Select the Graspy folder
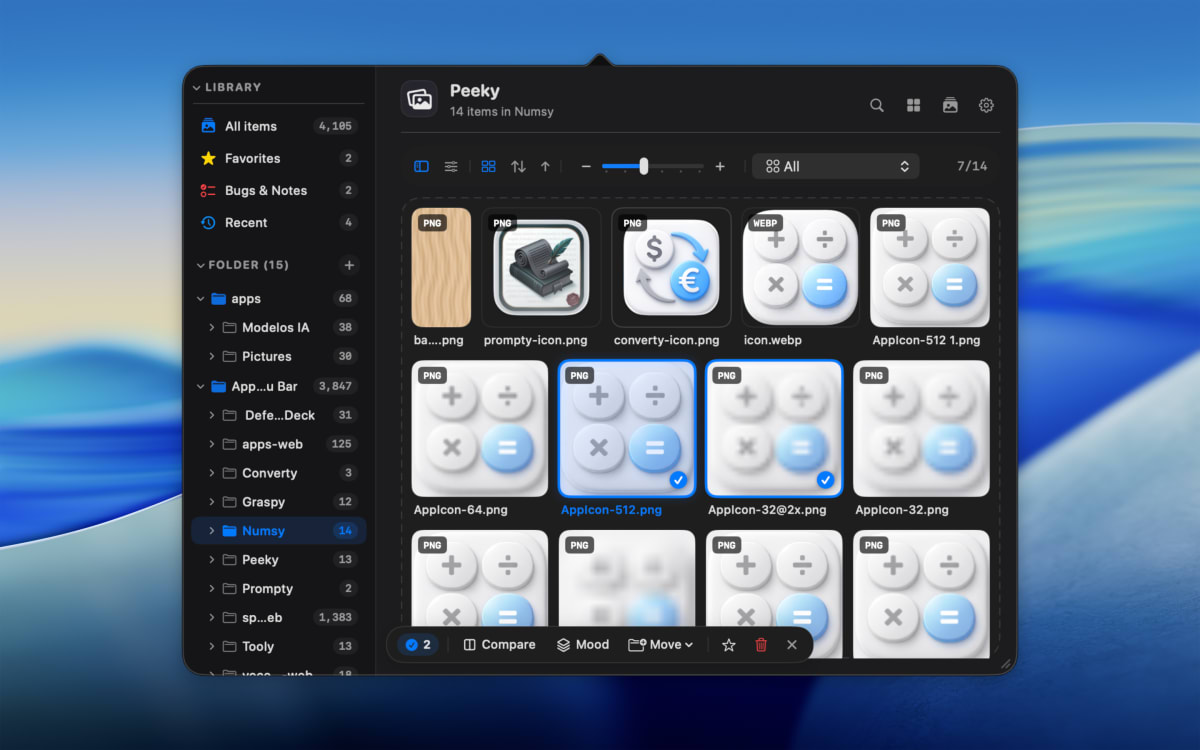 pyautogui.click(x=279, y=502)
